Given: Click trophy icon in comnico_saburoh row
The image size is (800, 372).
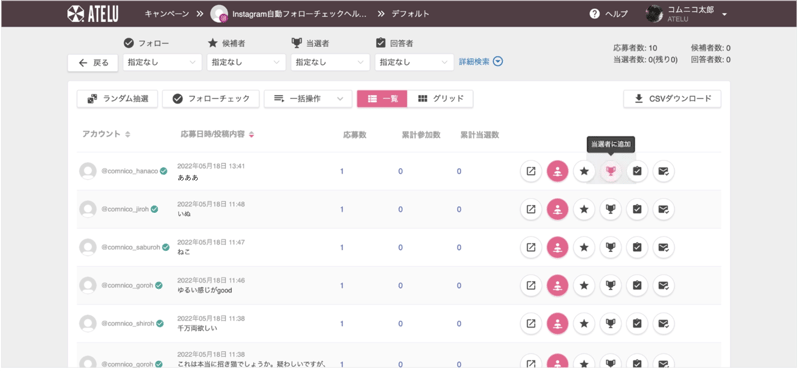Looking at the screenshot, I should (611, 247).
